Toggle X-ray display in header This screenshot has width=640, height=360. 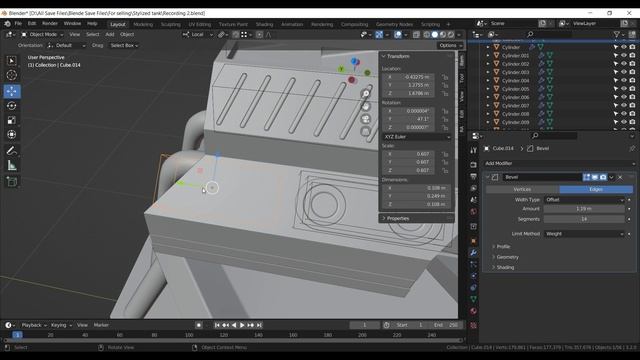[x=416, y=35]
